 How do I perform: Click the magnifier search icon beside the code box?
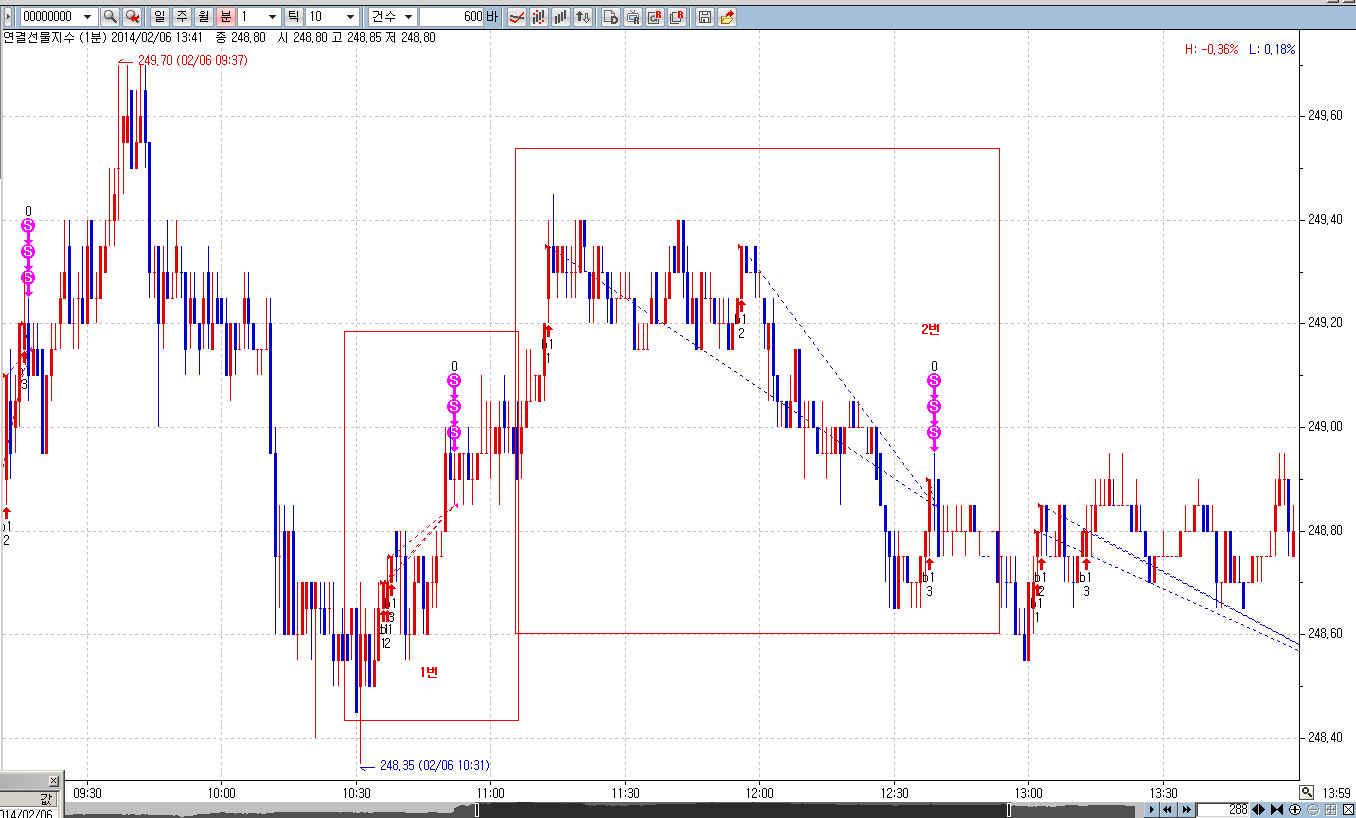coord(110,17)
